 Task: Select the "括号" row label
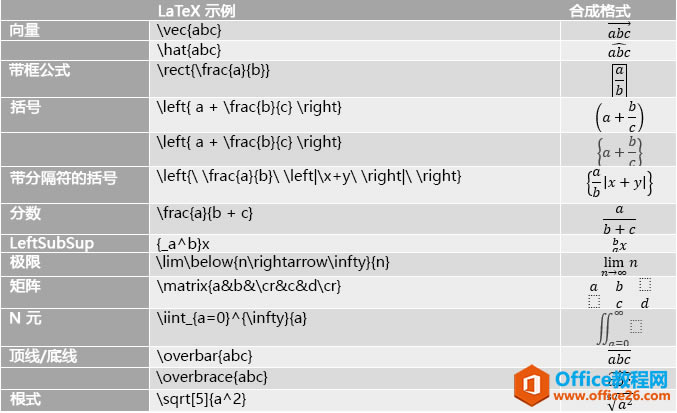click(x=25, y=106)
